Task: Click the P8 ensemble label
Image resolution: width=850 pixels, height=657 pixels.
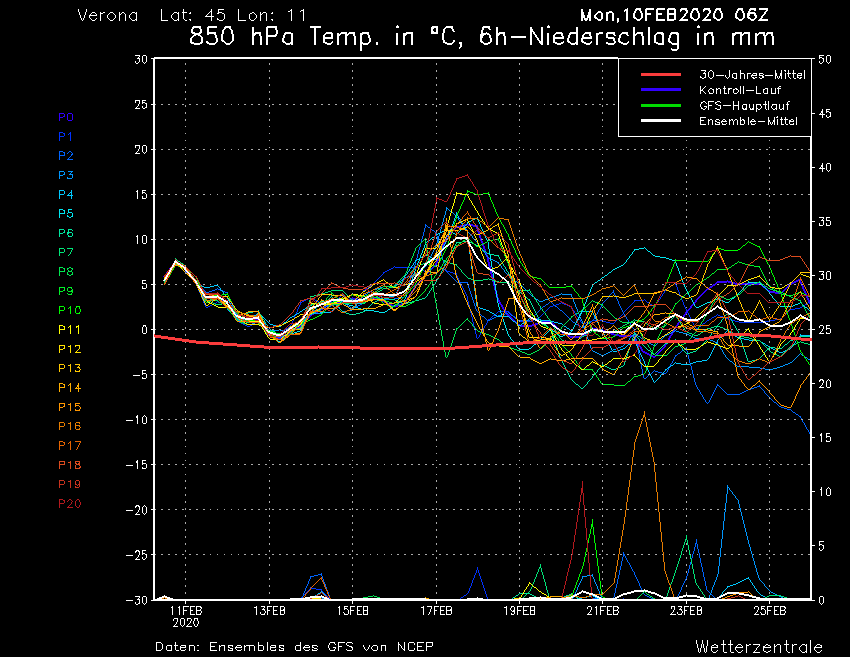Action: coord(66,272)
